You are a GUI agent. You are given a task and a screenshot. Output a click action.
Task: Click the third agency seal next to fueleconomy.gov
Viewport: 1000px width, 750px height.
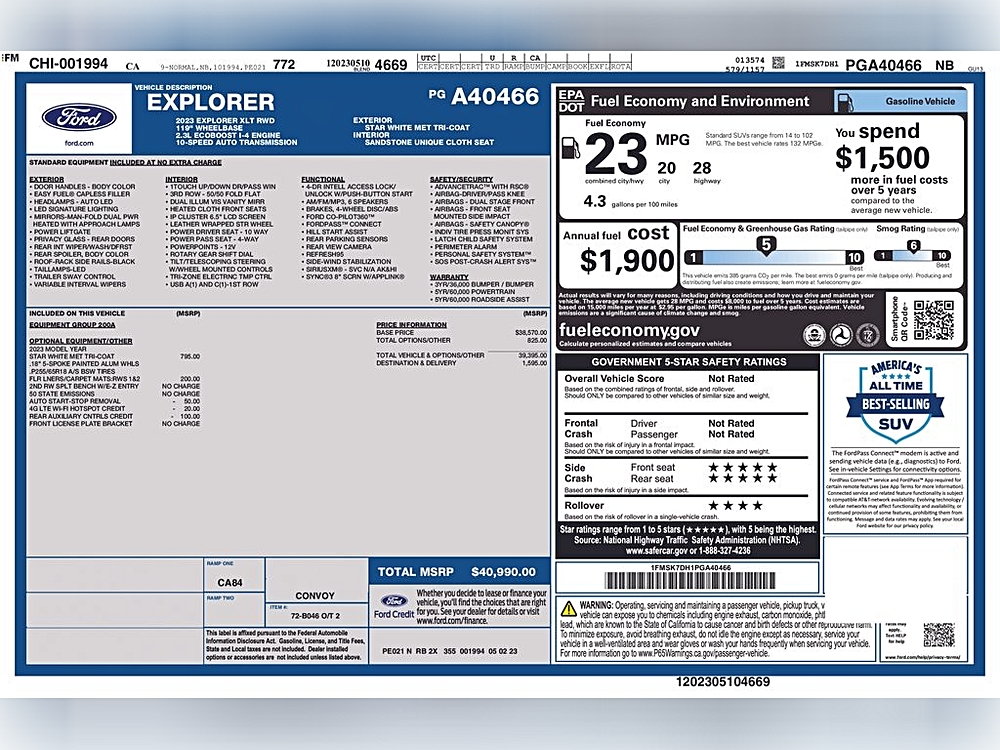click(867, 335)
